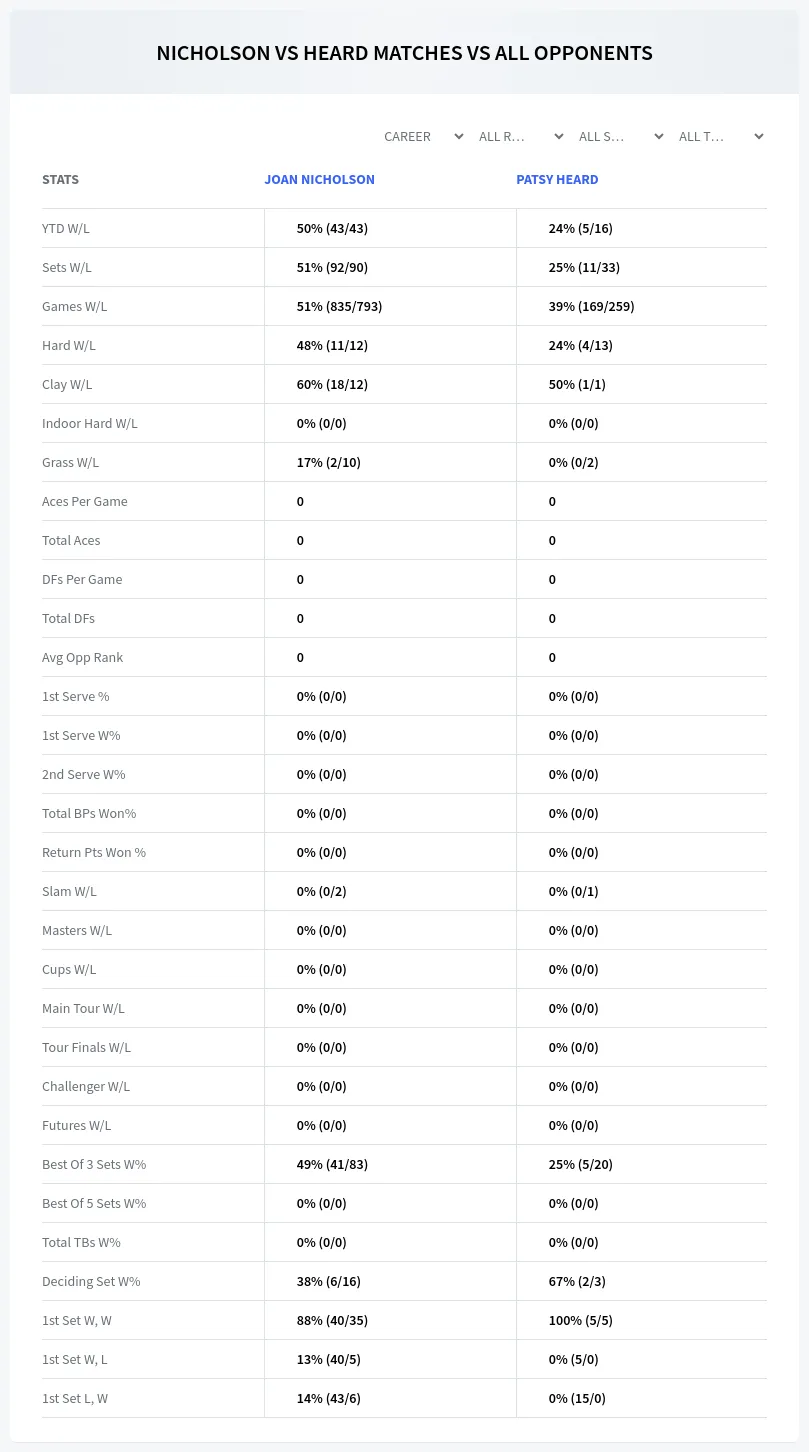Open the ALL S... surfaces dropdown
The image size is (809, 1452).
pos(620,136)
